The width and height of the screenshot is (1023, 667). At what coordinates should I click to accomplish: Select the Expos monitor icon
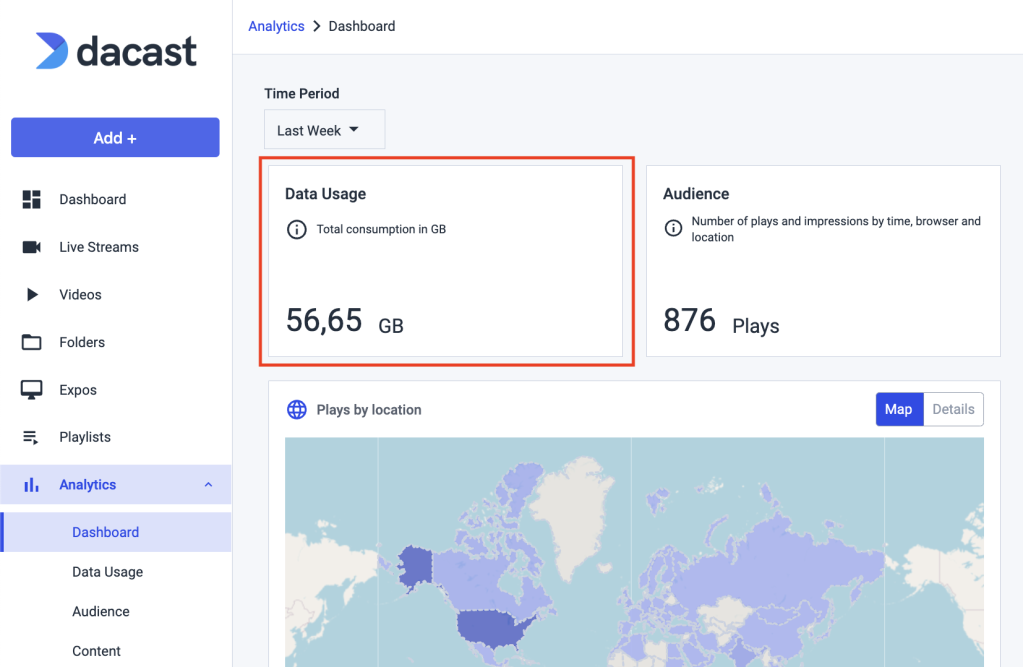pyautogui.click(x=33, y=389)
